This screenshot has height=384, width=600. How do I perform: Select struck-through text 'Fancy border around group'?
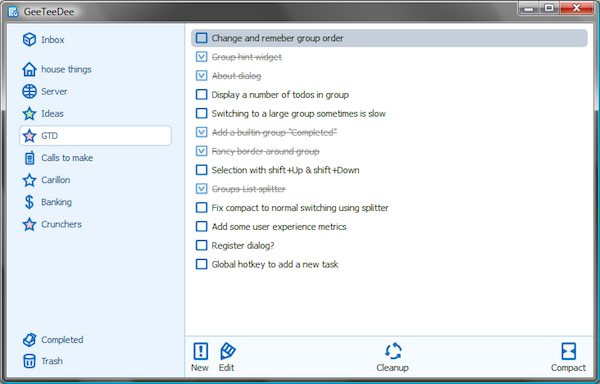[266, 151]
